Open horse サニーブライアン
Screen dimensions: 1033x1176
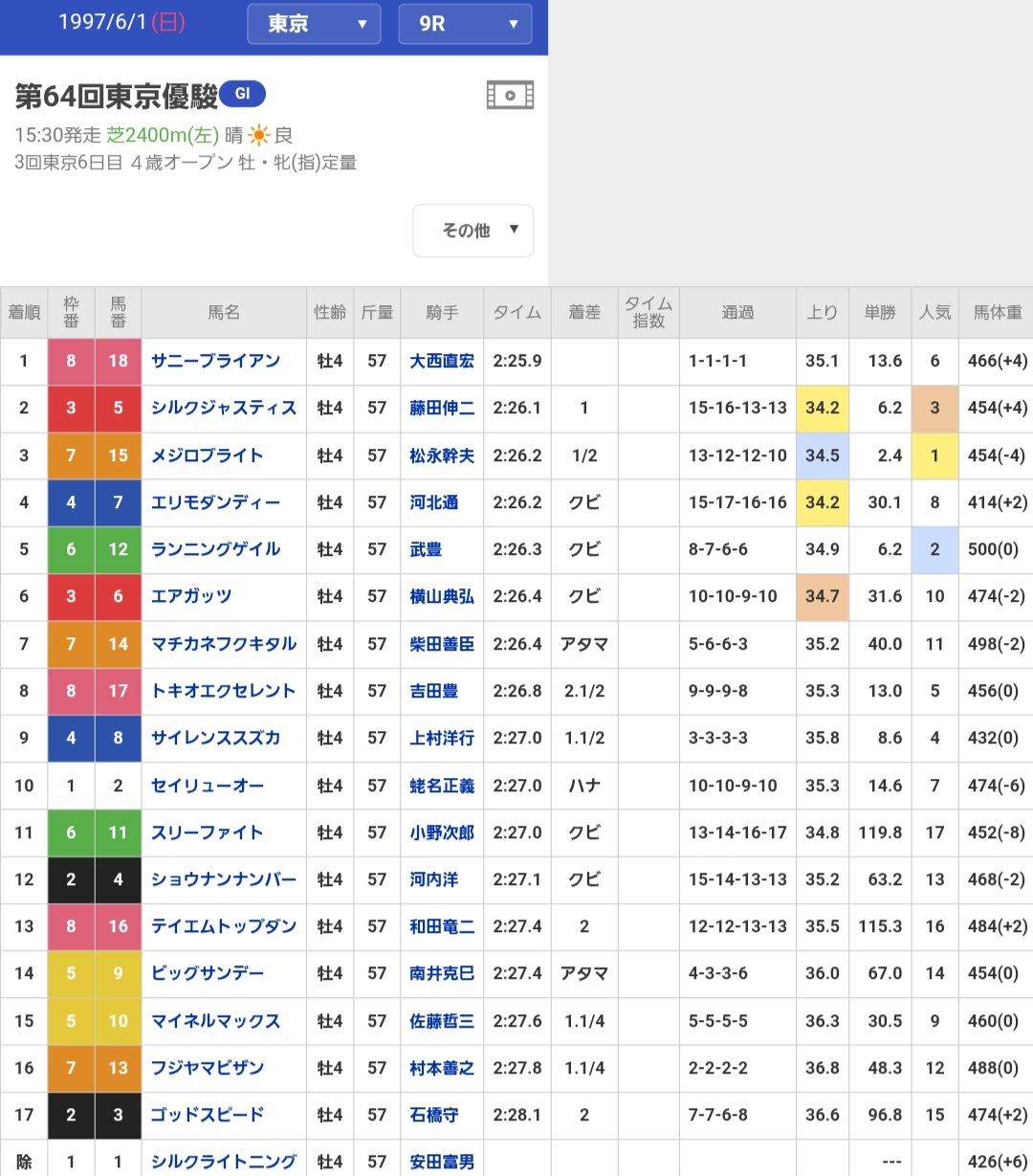pyautogui.click(x=216, y=361)
